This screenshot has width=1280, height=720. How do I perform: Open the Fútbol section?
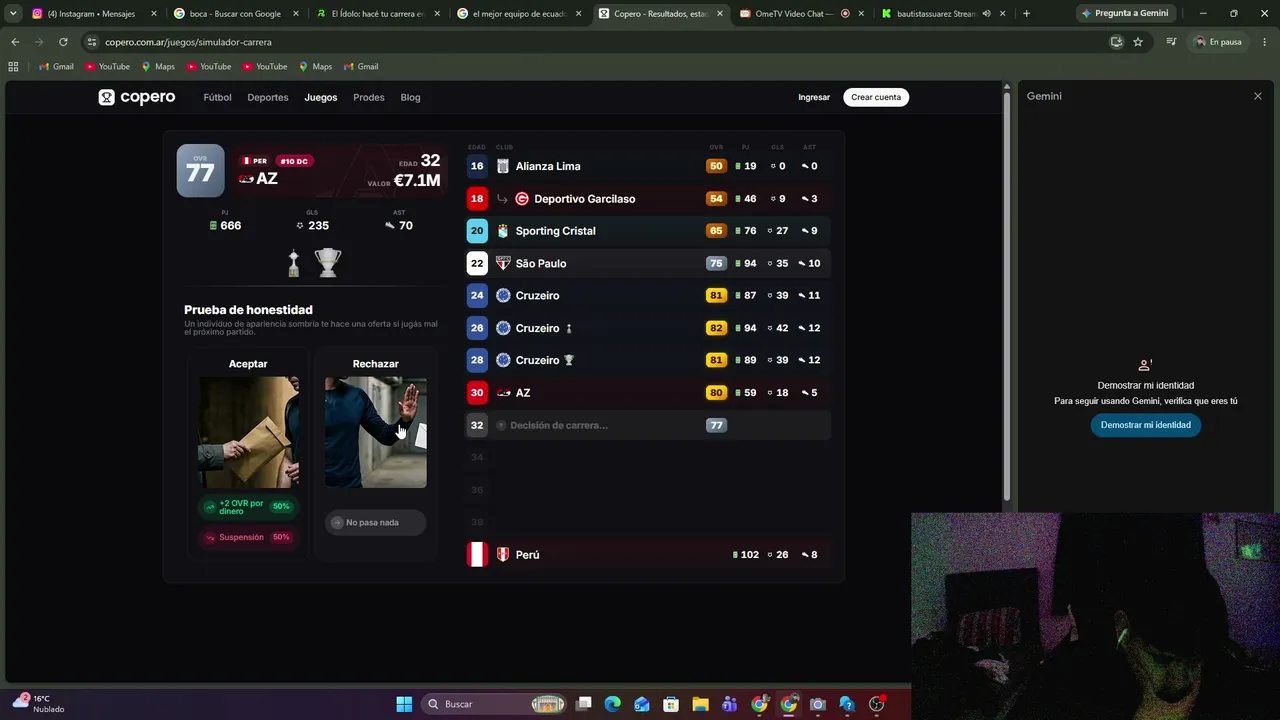(x=217, y=97)
